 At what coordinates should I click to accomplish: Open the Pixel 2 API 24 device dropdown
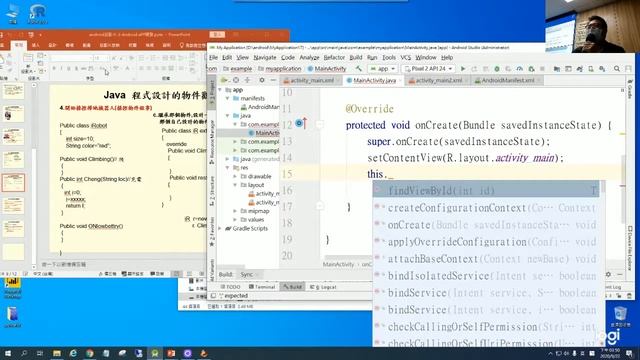pos(428,69)
